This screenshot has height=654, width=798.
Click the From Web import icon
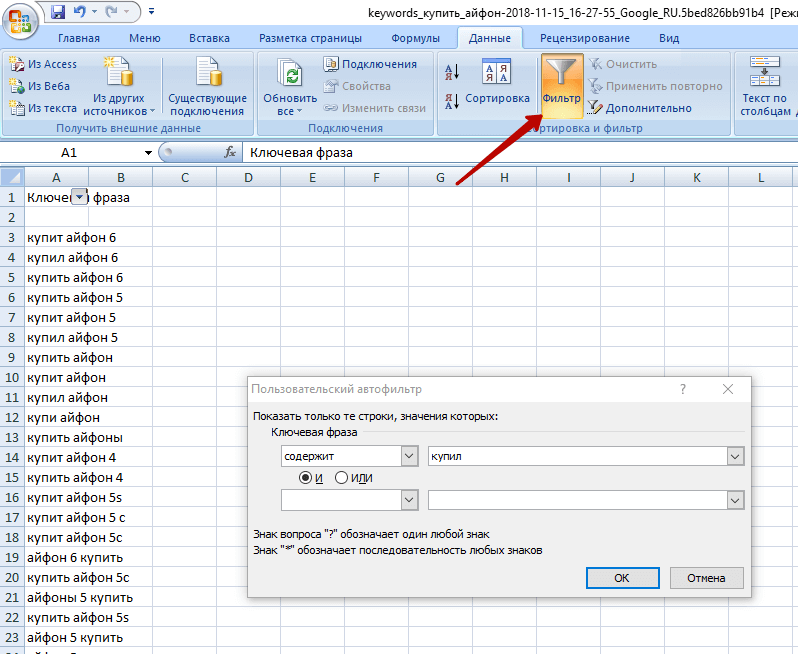(x=43, y=86)
